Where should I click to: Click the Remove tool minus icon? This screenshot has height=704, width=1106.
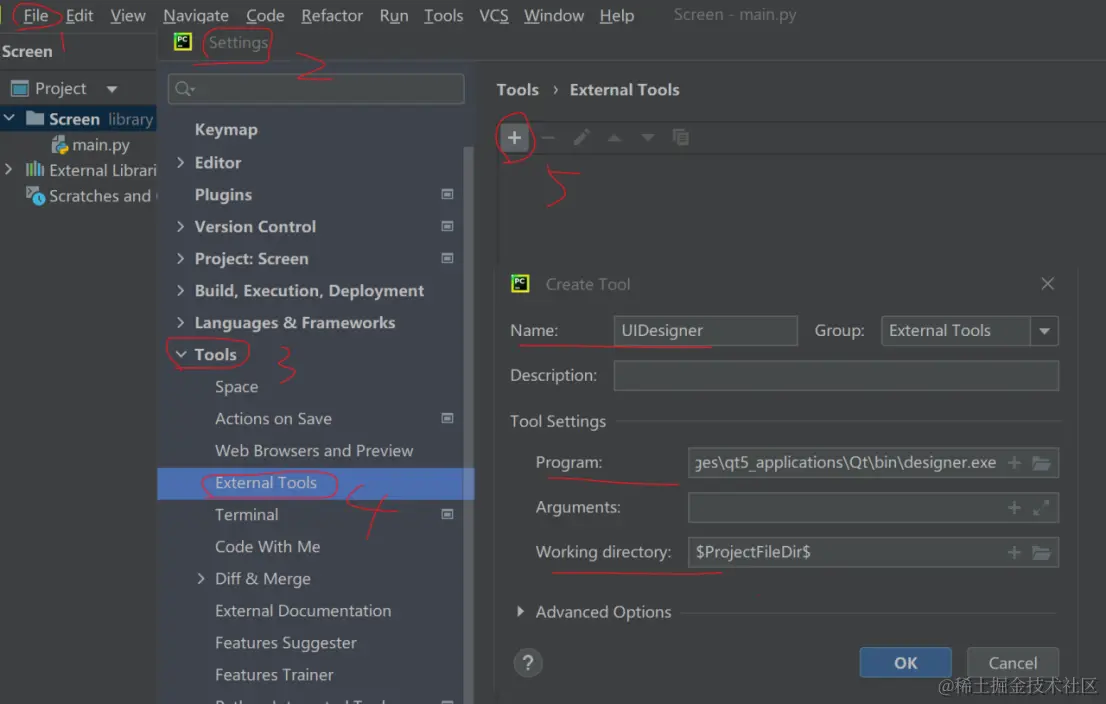pos(548,138)
